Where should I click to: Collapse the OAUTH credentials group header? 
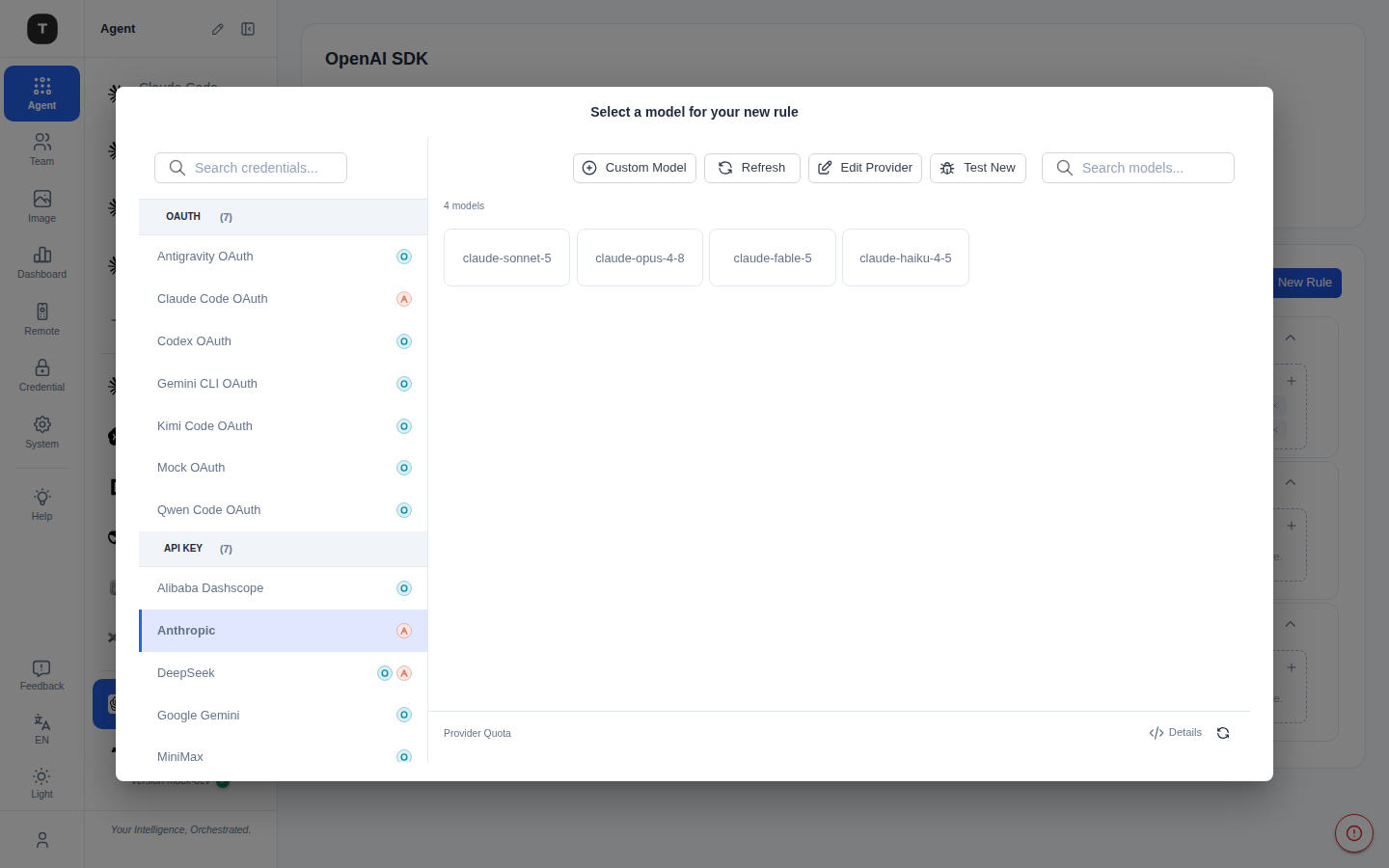click(x=283, y=217)
